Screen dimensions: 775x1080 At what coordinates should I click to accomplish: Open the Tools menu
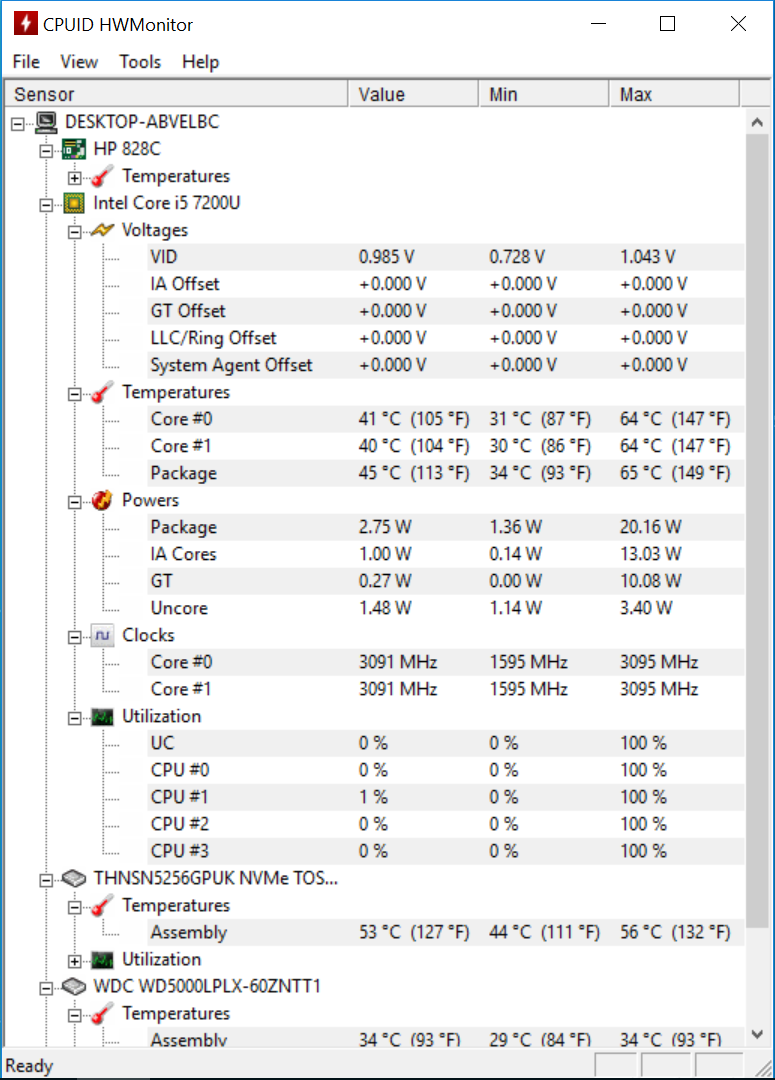[x=140, y=62]
